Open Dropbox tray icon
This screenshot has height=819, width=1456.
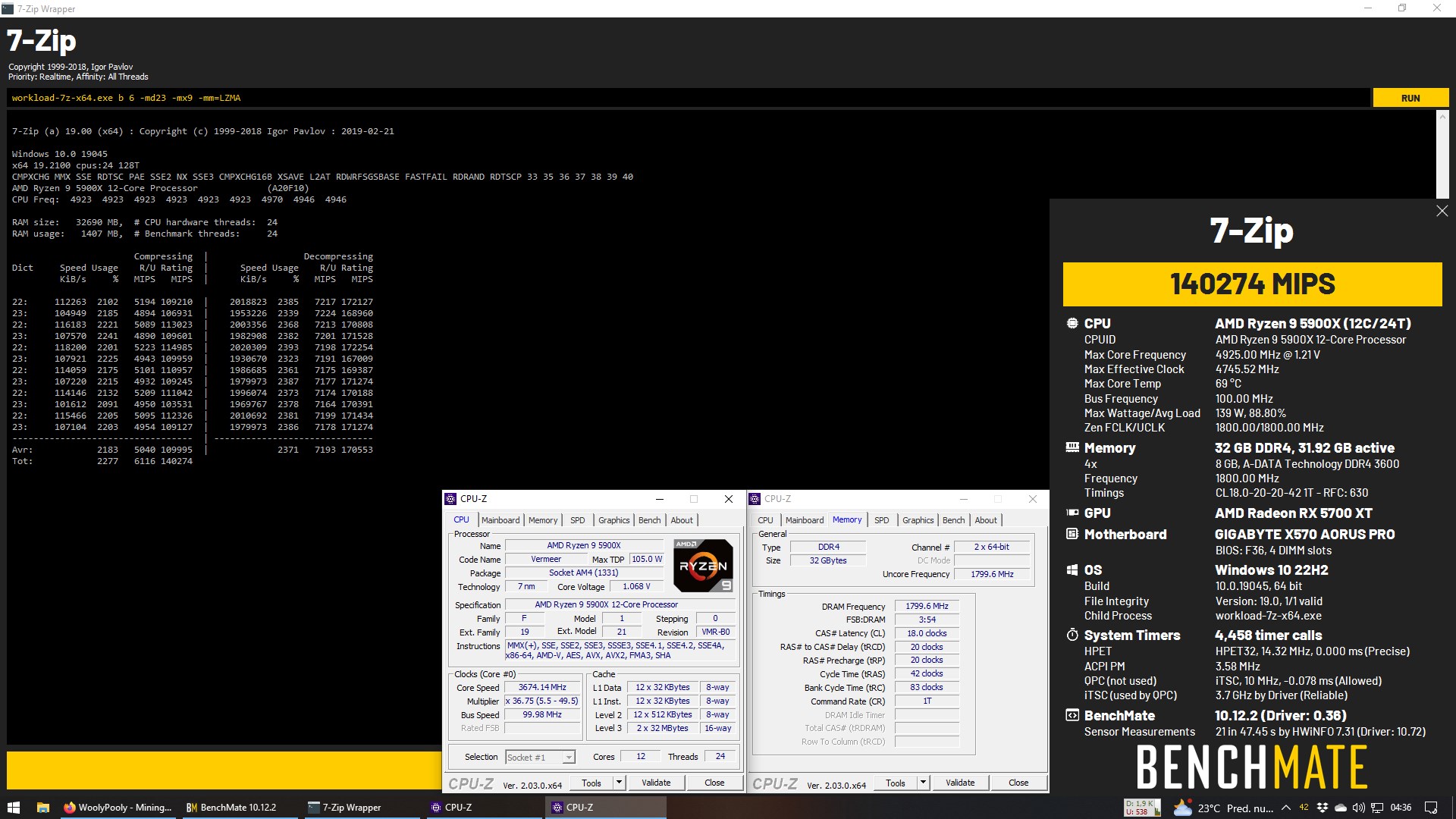(x=1323, y=808)
